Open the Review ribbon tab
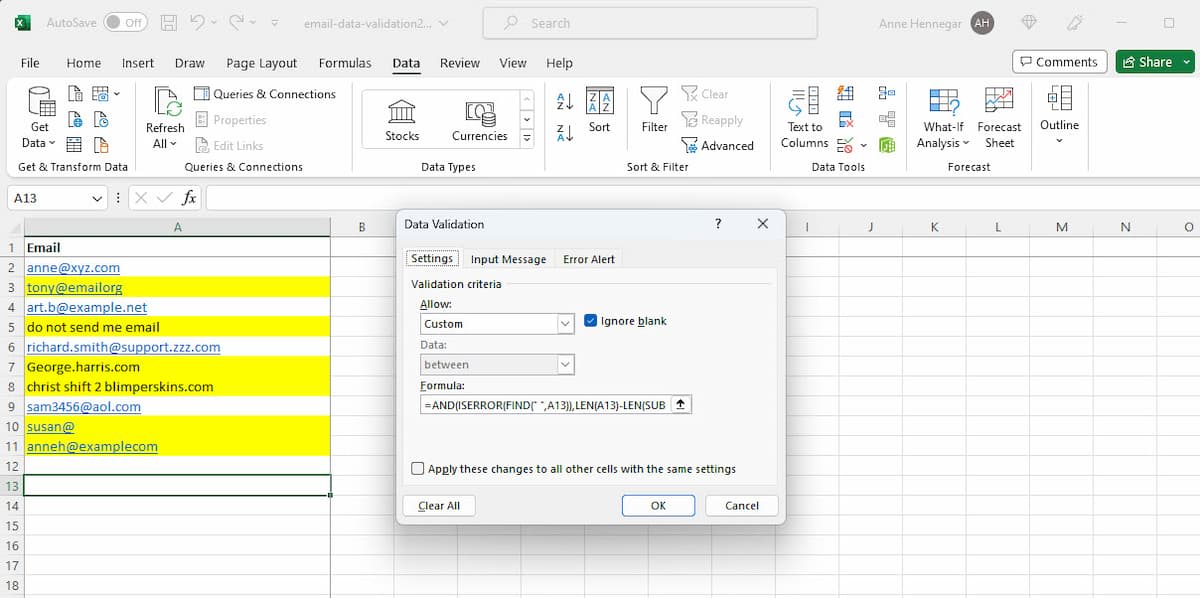Screen dimensions: 1200x598 459,62
